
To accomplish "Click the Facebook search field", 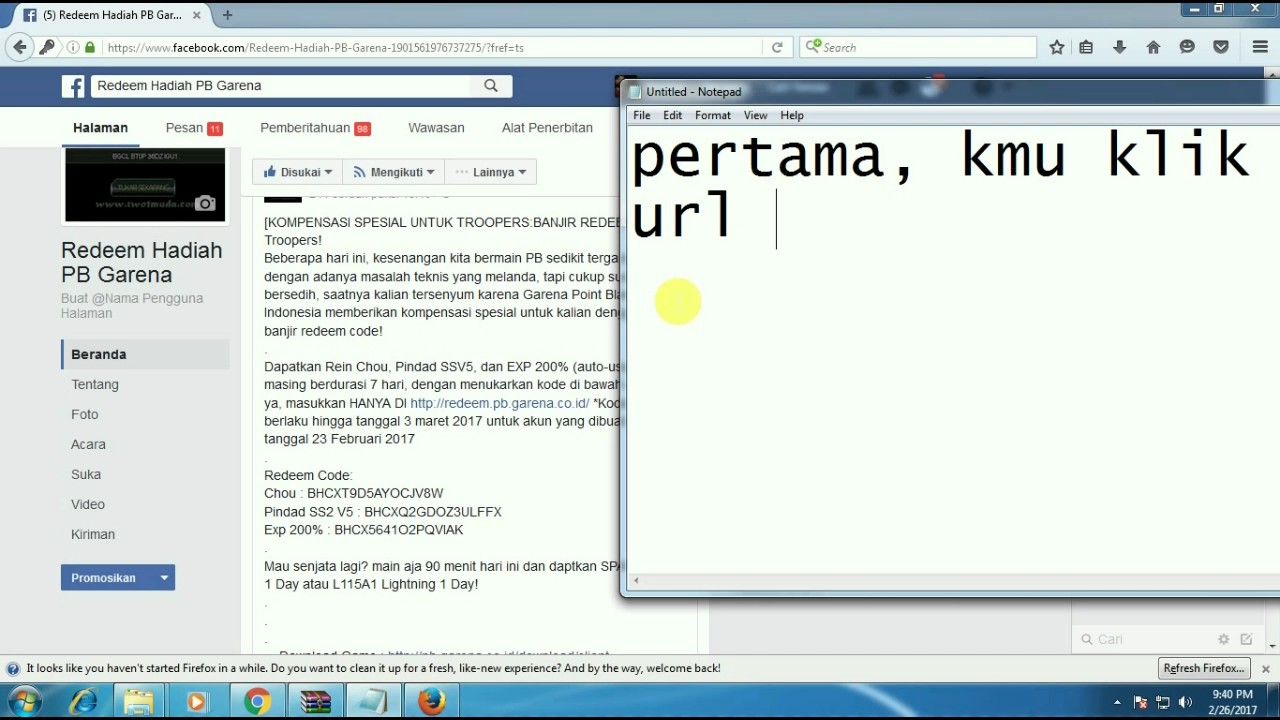I will tap(281, 86).
